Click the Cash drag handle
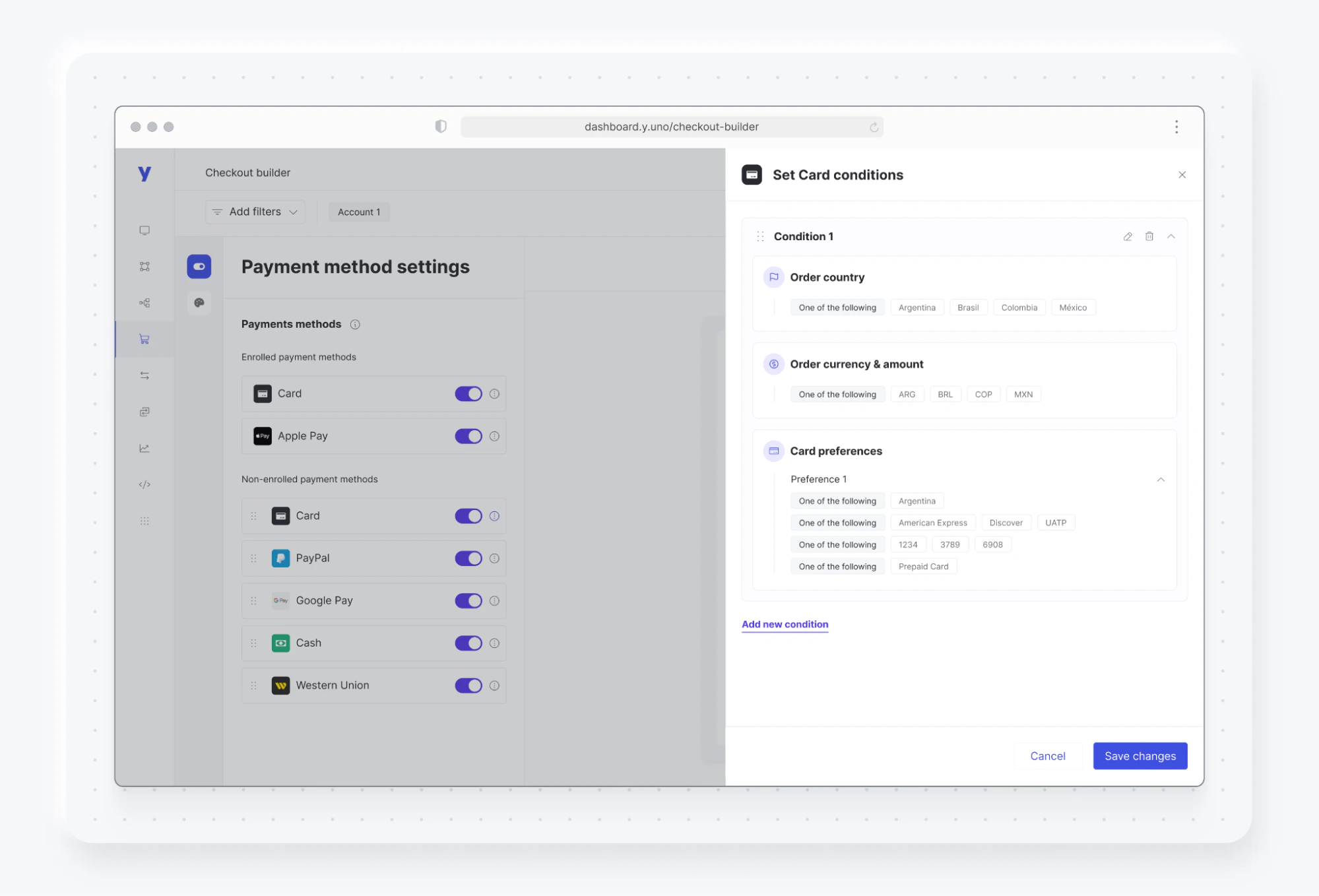 (x=253, y=643)
